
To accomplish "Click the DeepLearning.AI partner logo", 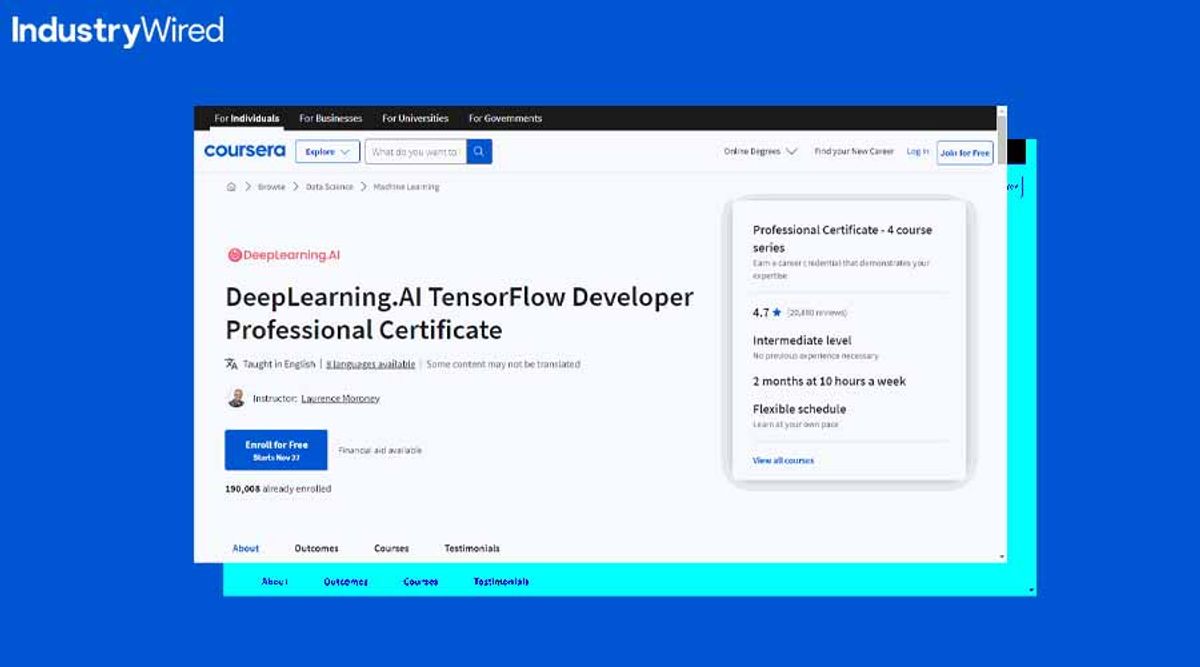I will [x=285, y=254].
